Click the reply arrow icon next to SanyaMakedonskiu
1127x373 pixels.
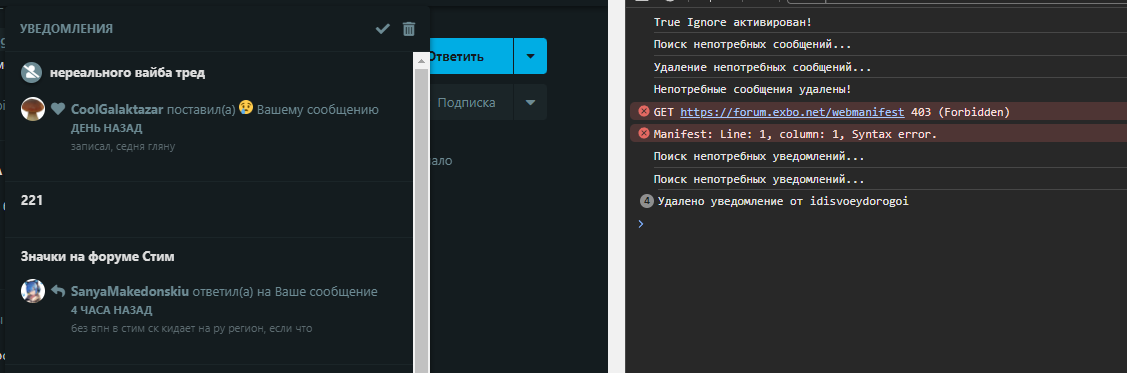tap(58, 291)
